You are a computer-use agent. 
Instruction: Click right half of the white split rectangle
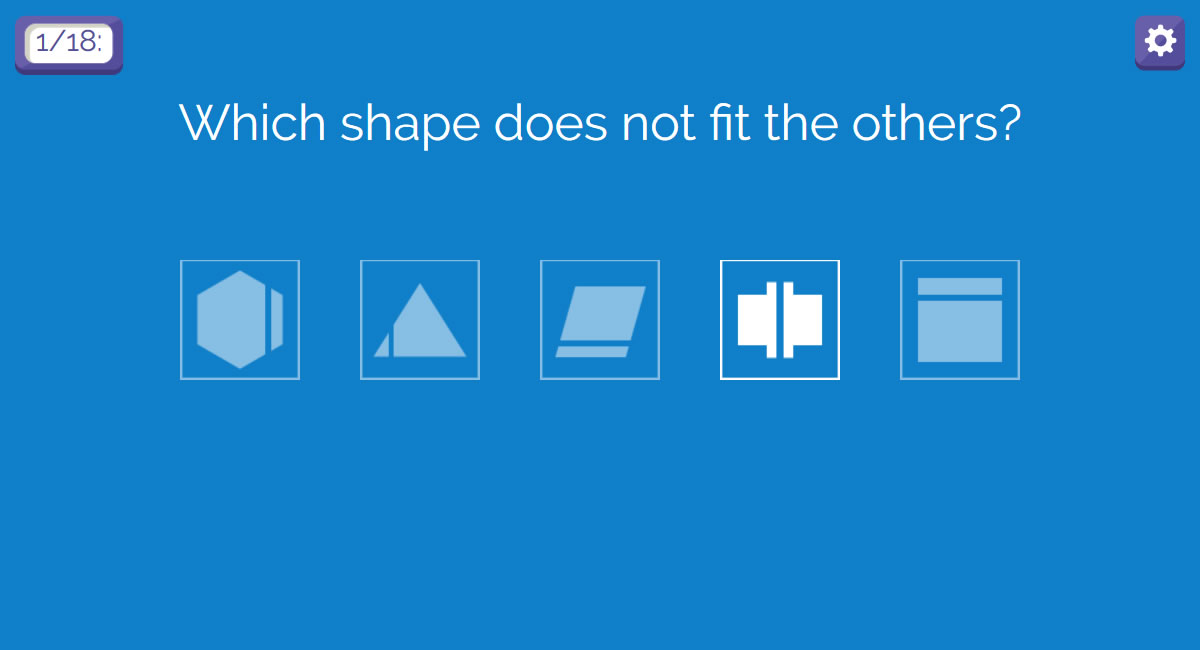[x=804, y=320]
